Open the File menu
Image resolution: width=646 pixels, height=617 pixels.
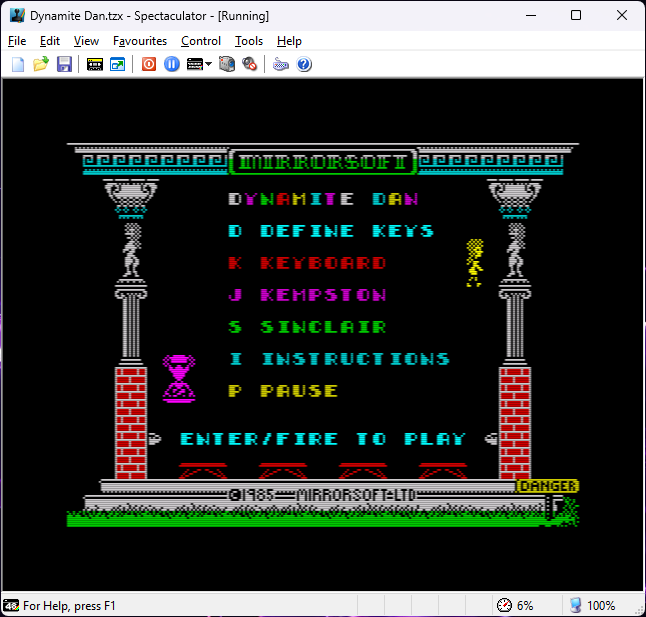point(17,41)
